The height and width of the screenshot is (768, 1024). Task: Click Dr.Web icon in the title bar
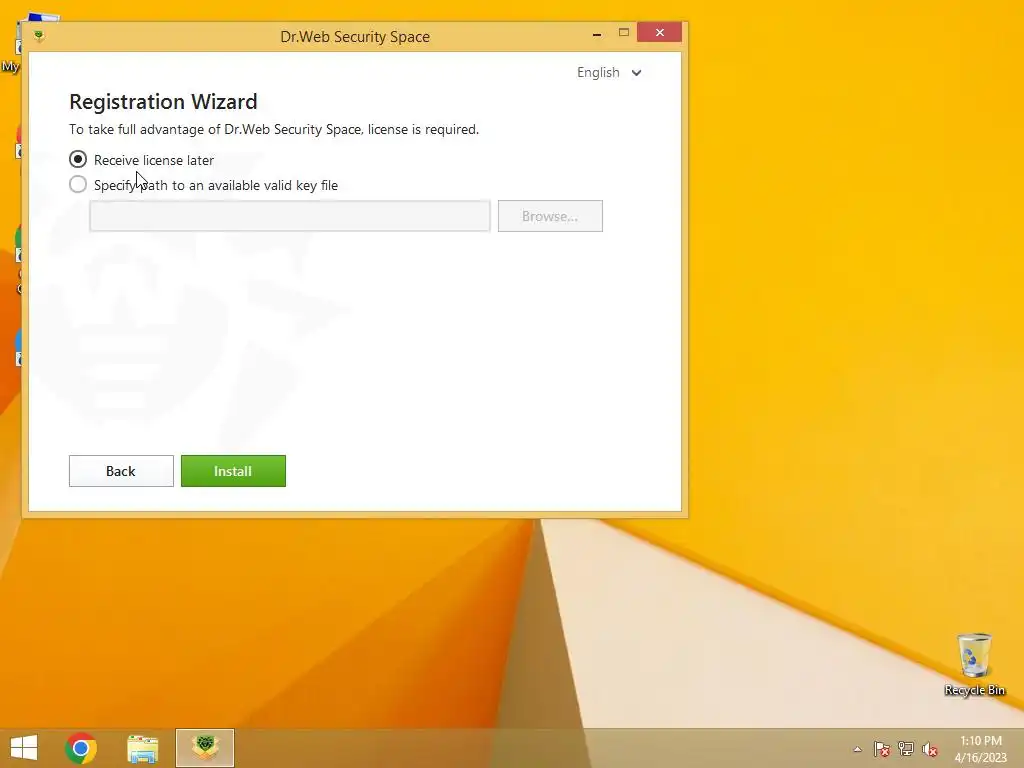coord(39,36)
